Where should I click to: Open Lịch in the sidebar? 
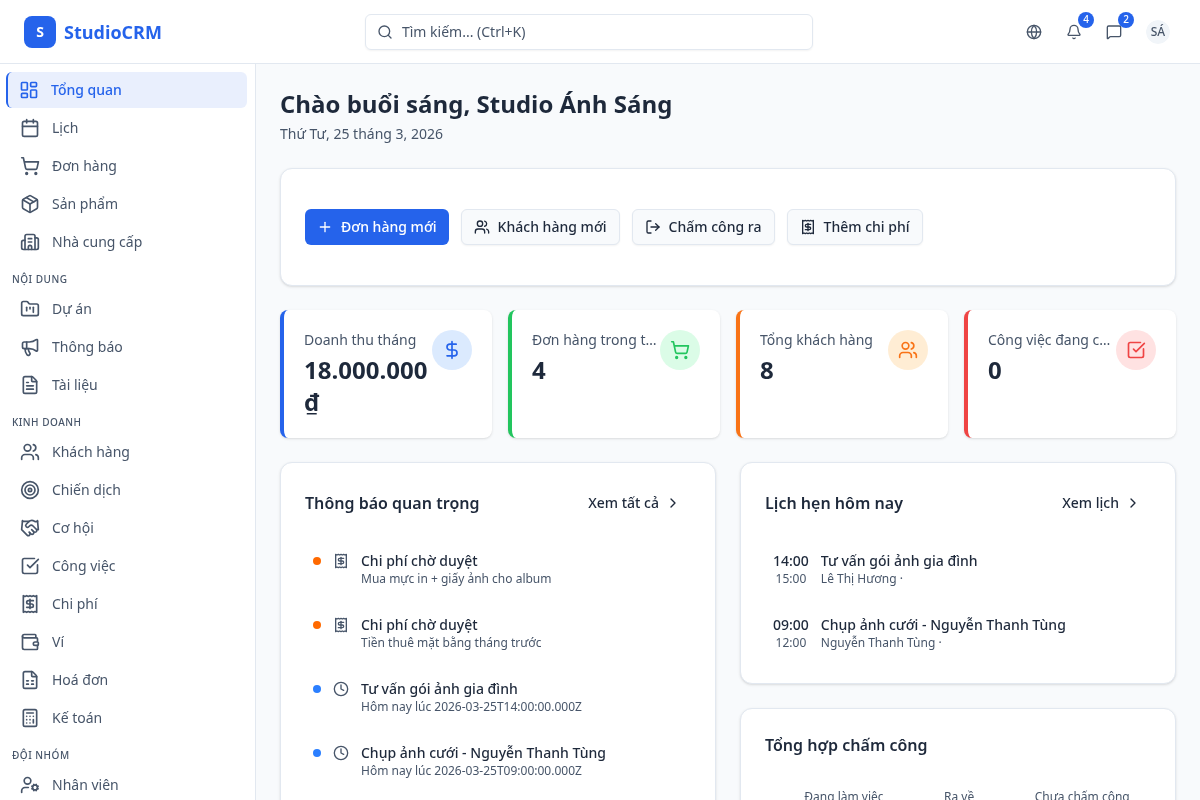point(65,128)
